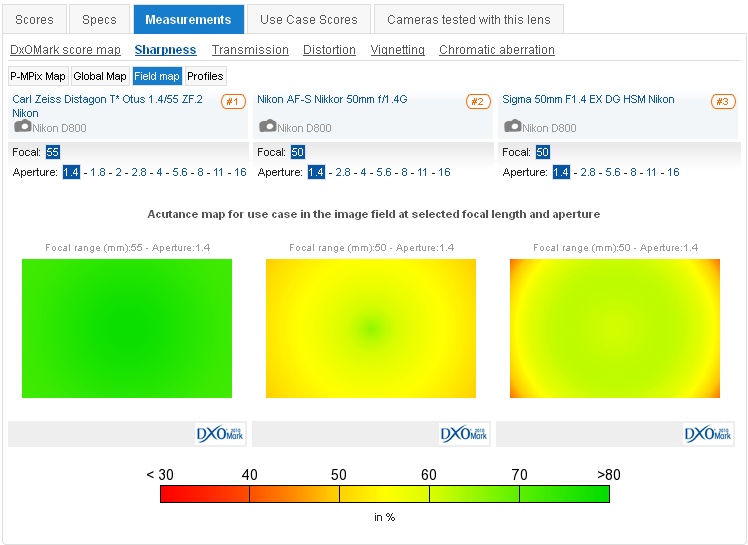The width and height of the screenshot is (748, 545).
Task: Choose aperture 4 for Carl Zeiss lens
Action: tap(159, 172)
